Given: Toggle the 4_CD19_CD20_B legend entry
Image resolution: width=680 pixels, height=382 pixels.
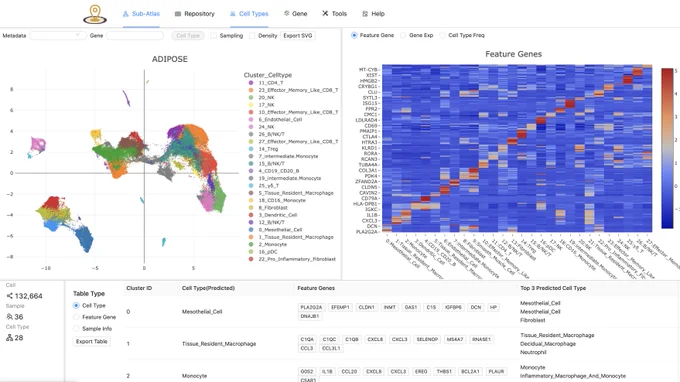Looking at the screenshot, I should click(274, 171).
